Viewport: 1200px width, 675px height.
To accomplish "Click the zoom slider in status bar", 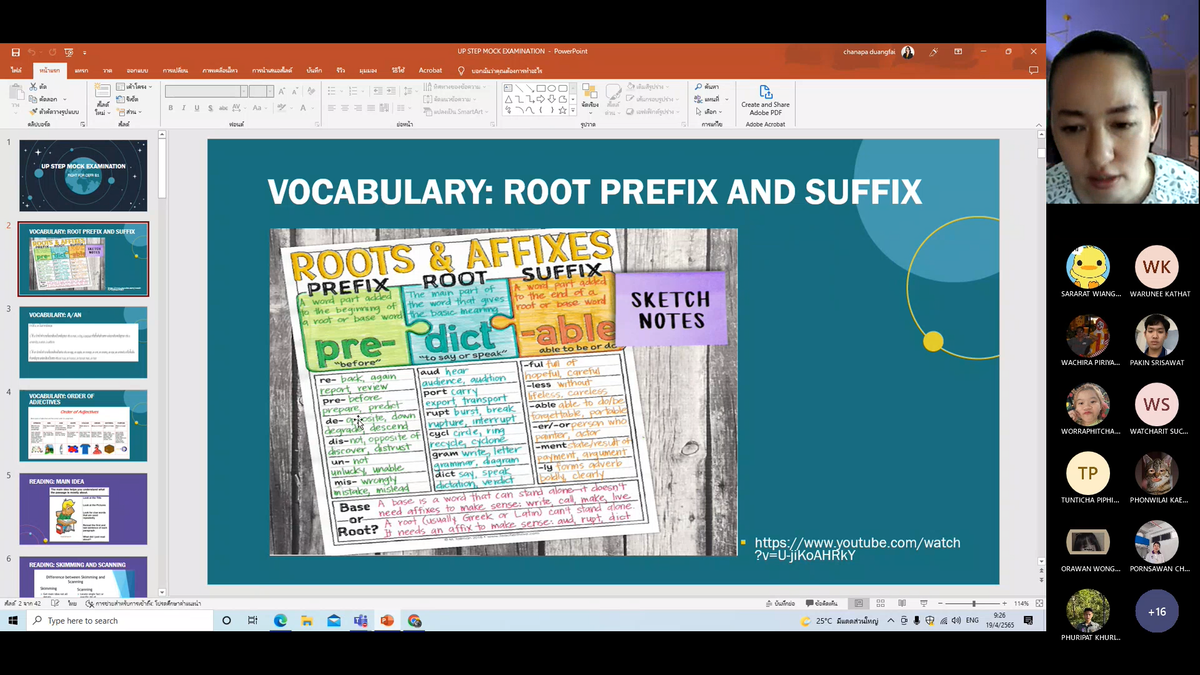I will pyautogui.click(x=974, y=604).
